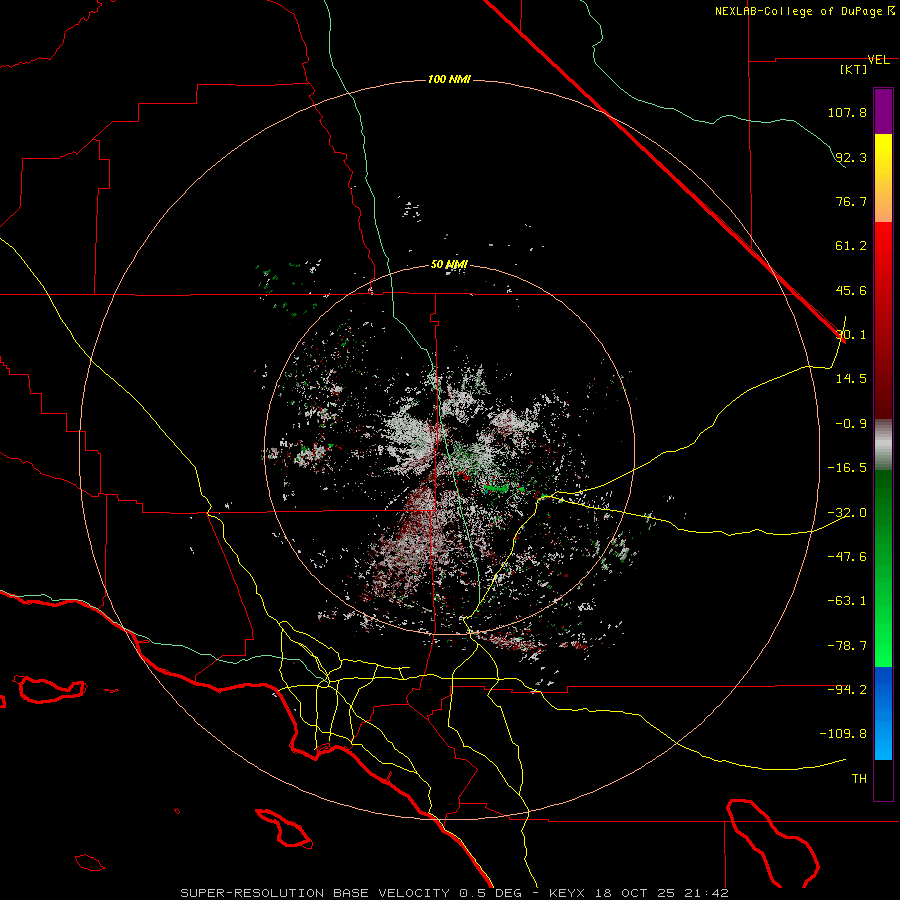Click the VEL legend title
This screenshot has height=900, width=900.
tap(878, 60)
